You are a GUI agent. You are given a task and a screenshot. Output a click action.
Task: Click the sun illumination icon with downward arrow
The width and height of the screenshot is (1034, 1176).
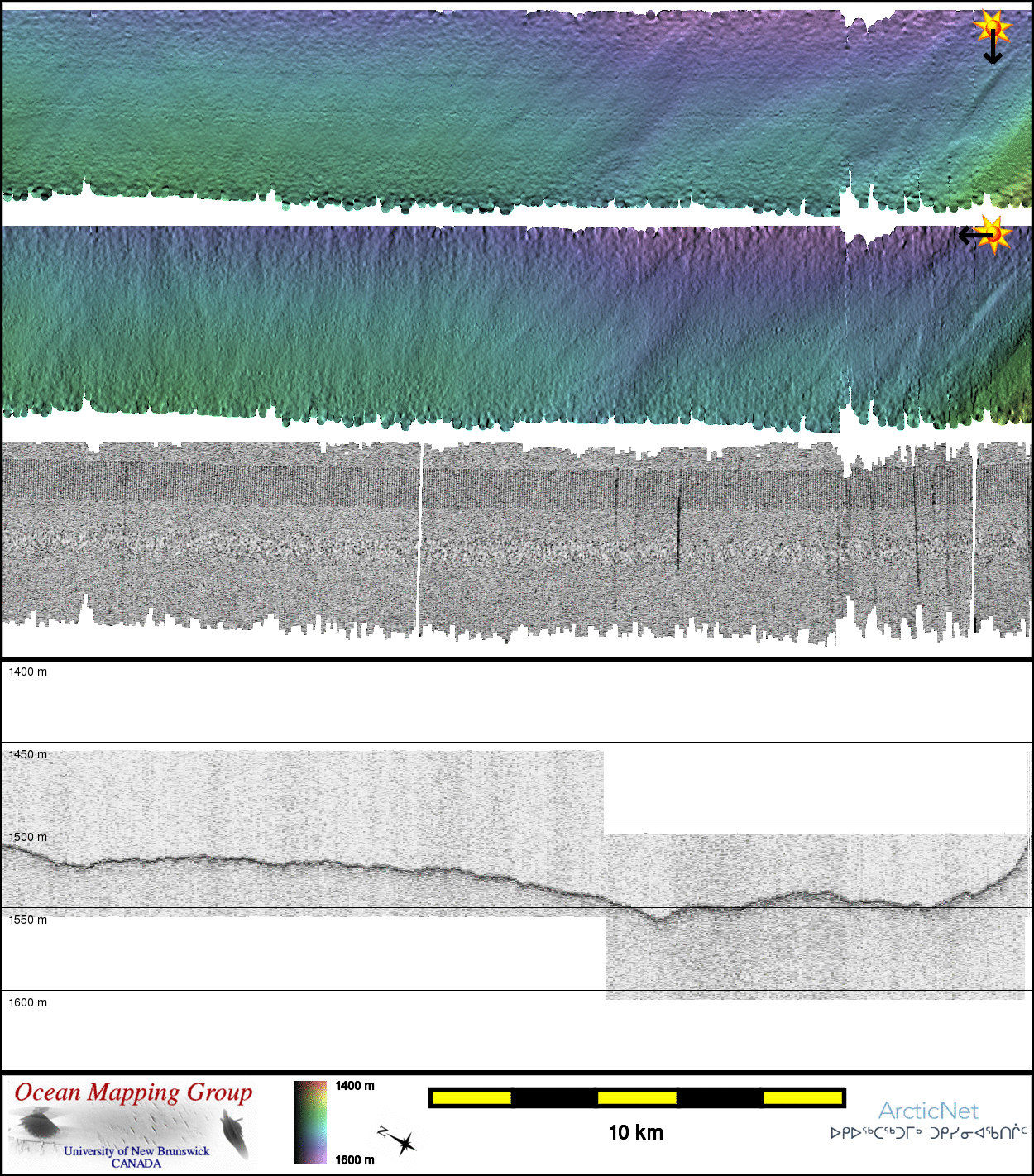(x=992, y=26)
